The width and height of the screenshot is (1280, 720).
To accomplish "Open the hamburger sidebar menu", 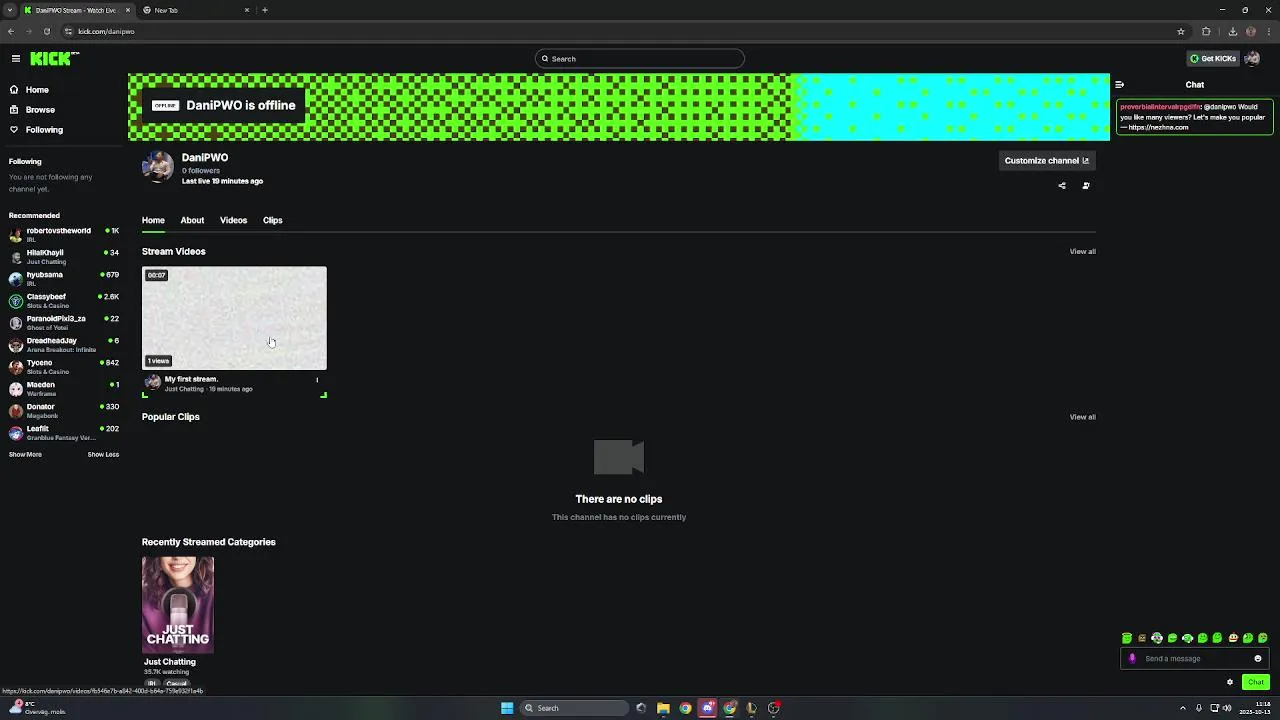I will (x=16, y=59).
